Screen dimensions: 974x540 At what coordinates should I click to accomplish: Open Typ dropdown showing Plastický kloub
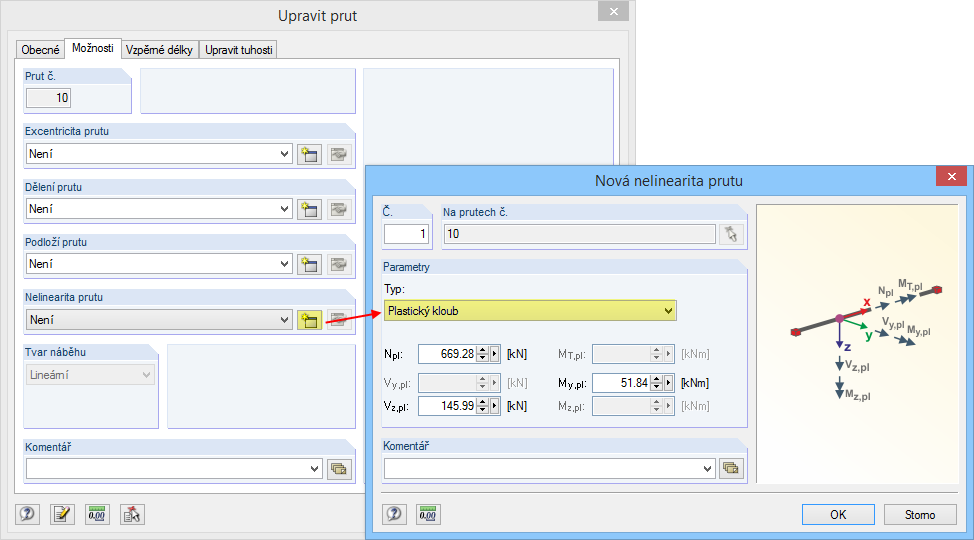tap(668, 311)
